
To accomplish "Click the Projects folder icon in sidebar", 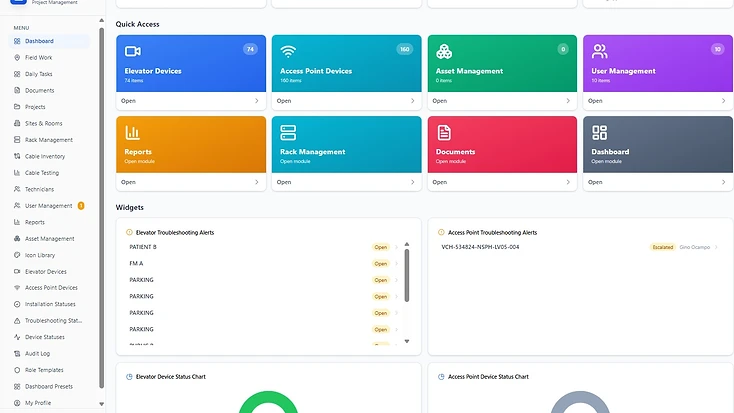I will click(17, 107).
